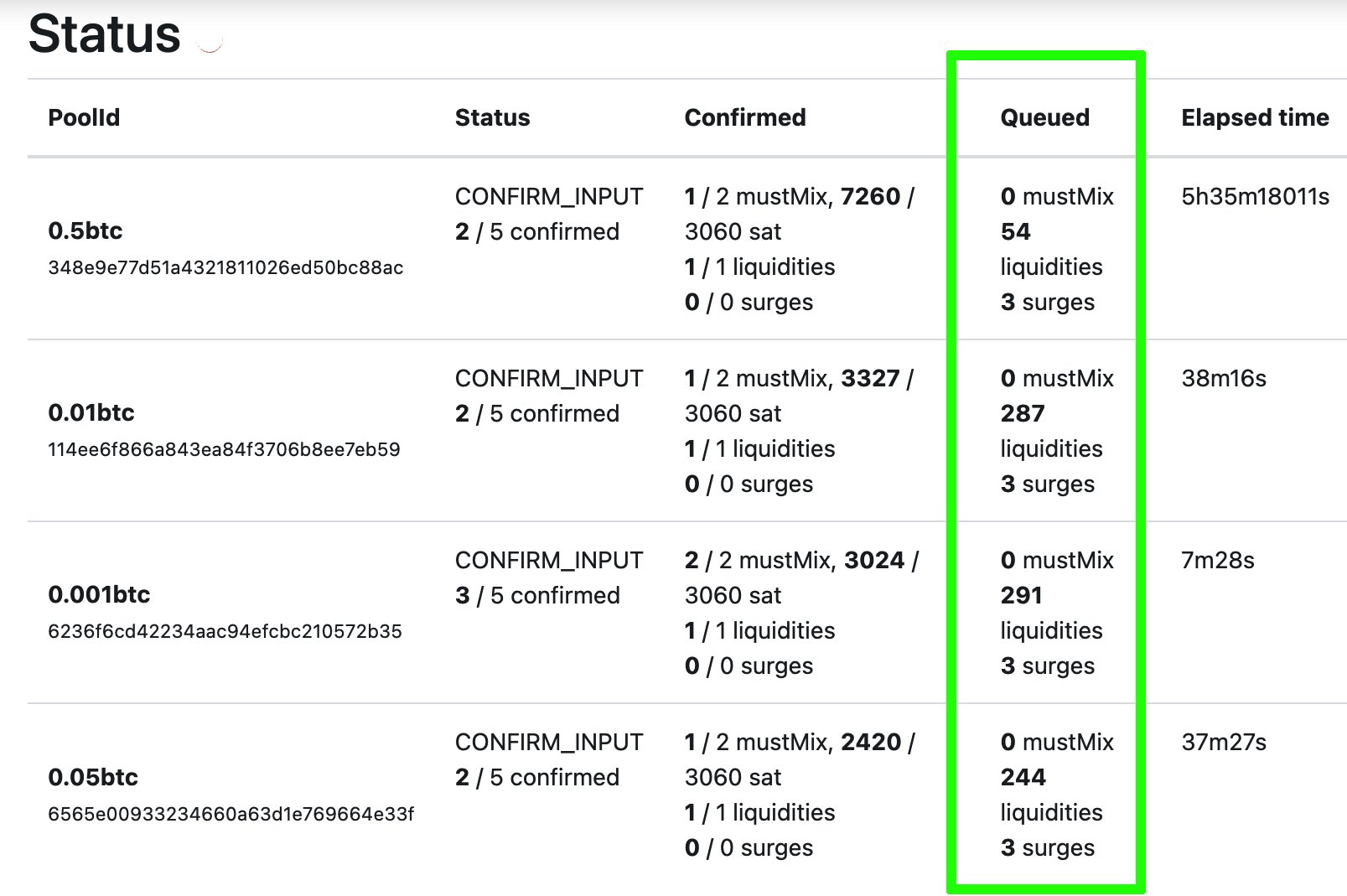This screenshot has height=896, width=1347.
Task: Click the Confirmed column header
Action: click(x=745, y=117)
